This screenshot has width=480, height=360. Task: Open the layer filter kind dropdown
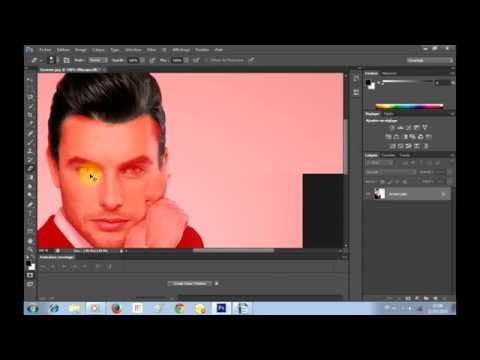379,163
